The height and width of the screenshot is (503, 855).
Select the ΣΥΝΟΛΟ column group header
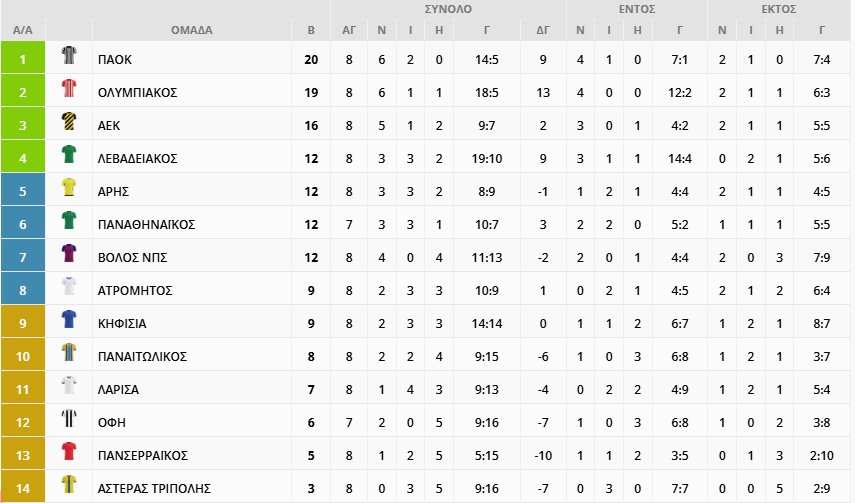coord(448,9)
